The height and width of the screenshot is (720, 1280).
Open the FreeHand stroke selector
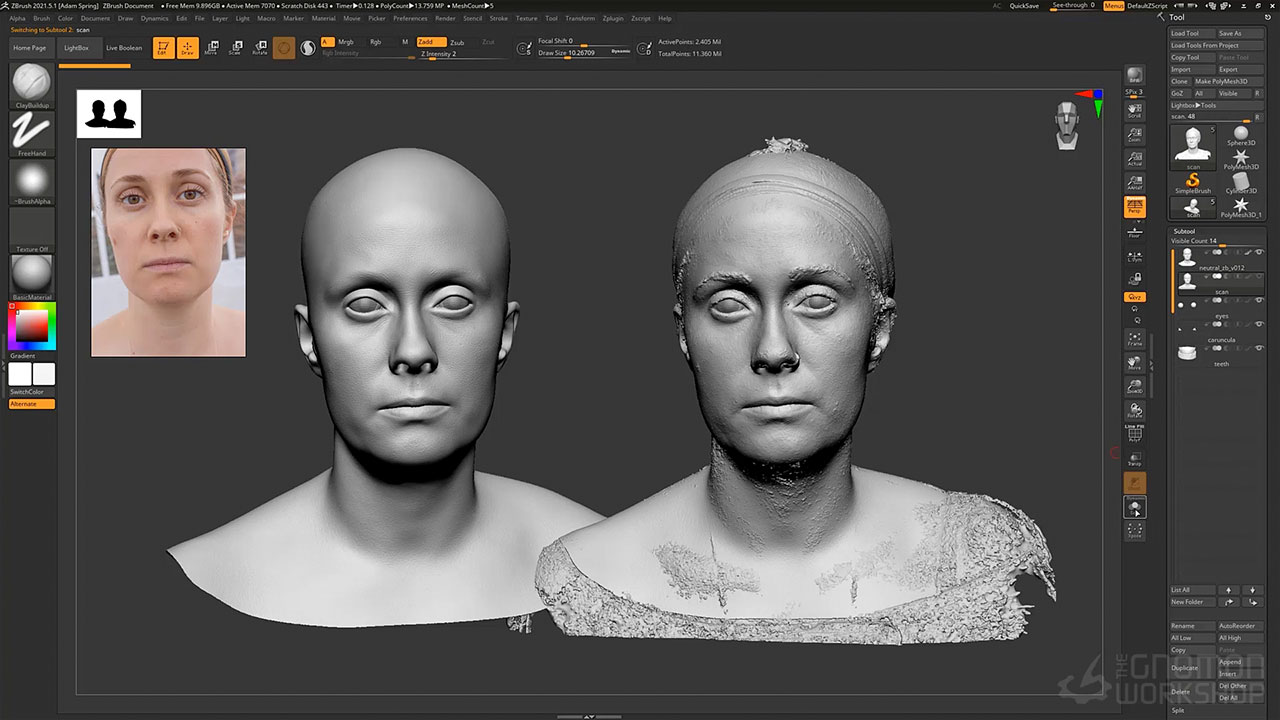point(32,130)
